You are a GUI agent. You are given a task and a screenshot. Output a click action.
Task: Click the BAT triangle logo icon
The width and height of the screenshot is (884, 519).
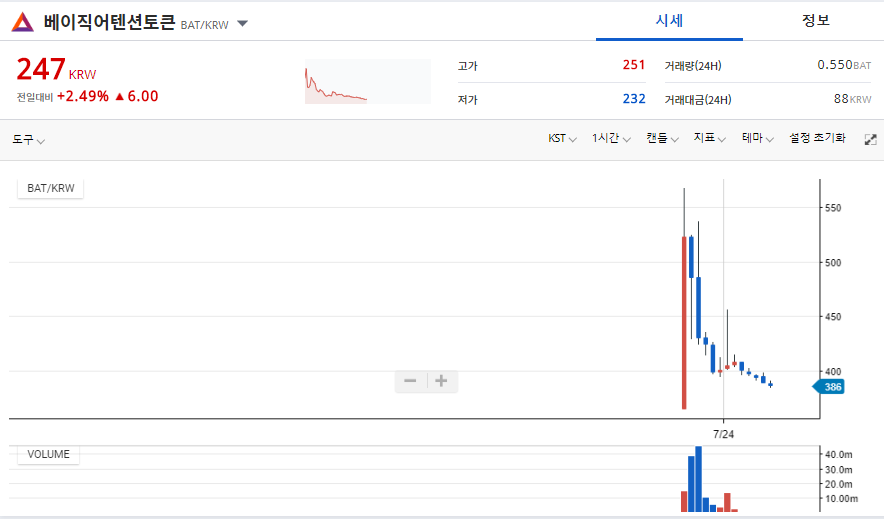pos(23,22)
